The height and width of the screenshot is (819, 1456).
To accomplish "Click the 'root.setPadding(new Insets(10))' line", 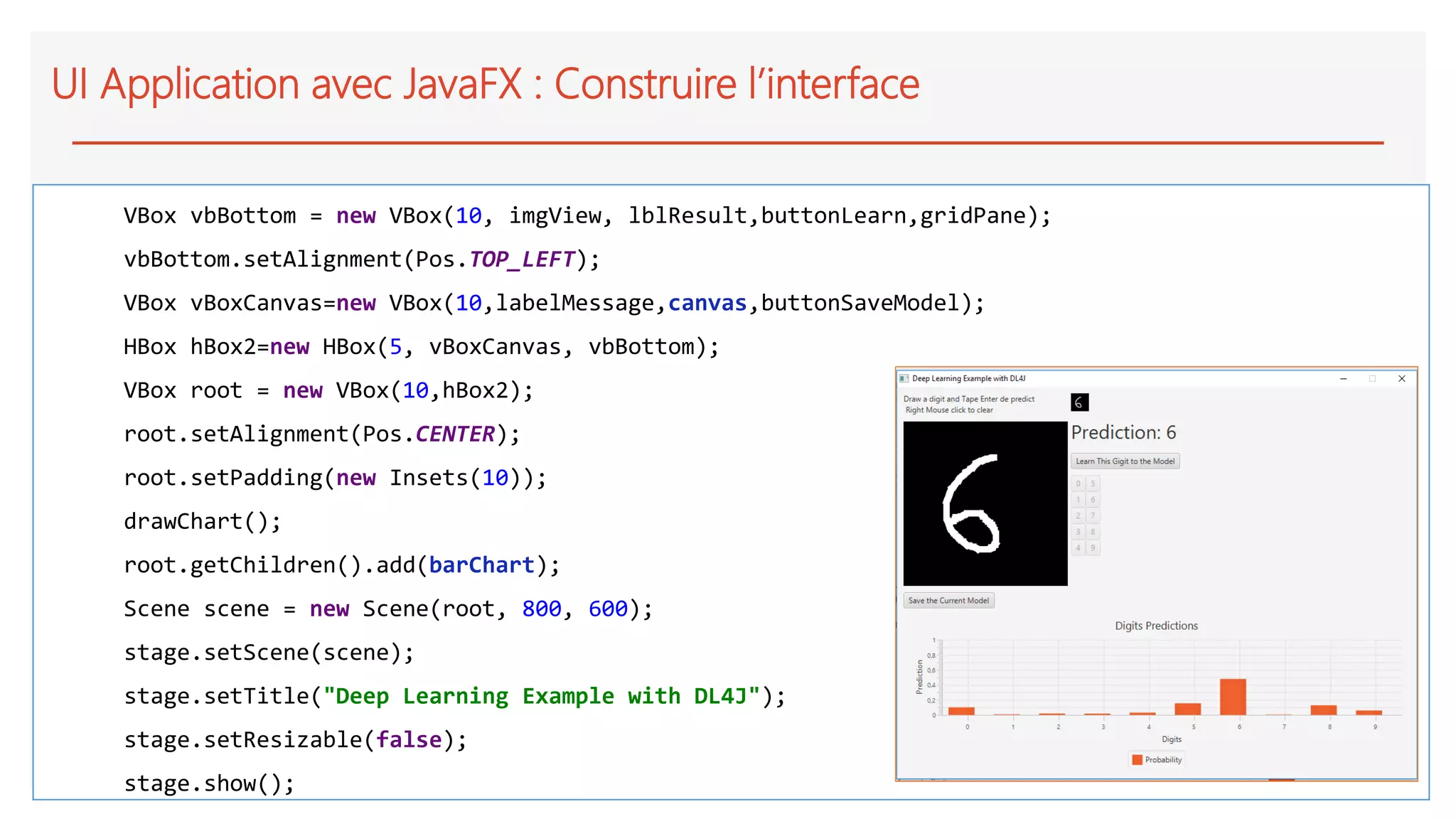I will (x=336, y=478).
